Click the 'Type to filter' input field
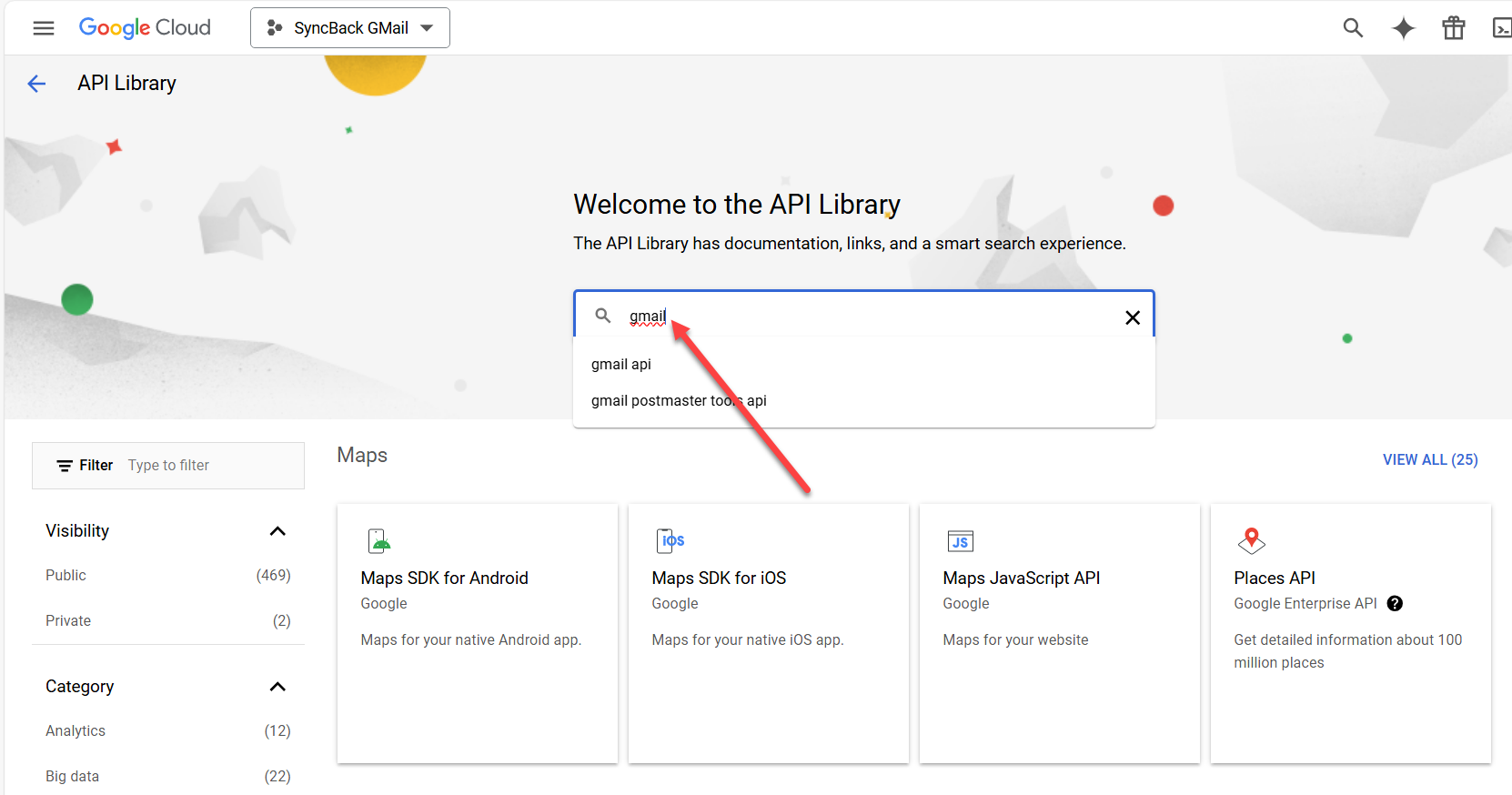 (x=209, y=466)
